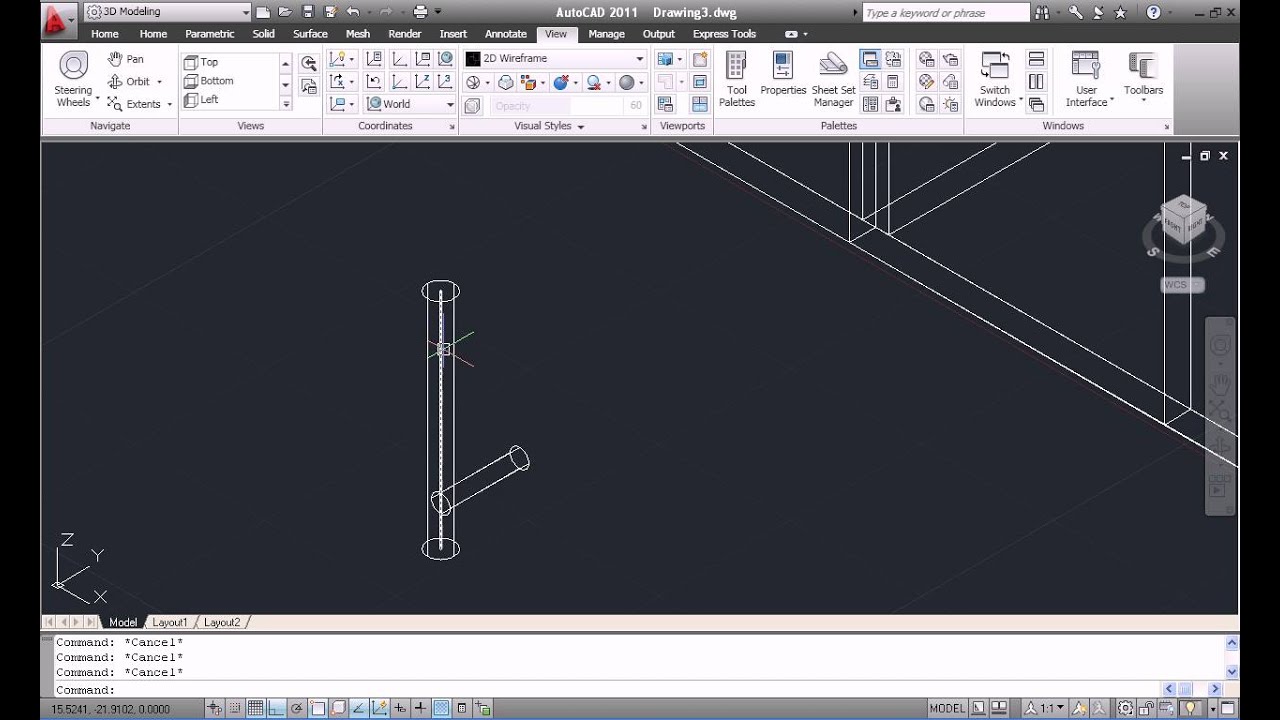Viewport: 1280px width, 720px height.
Task: Switch to the Layout2 tab
Action: (x=222, y=622)
